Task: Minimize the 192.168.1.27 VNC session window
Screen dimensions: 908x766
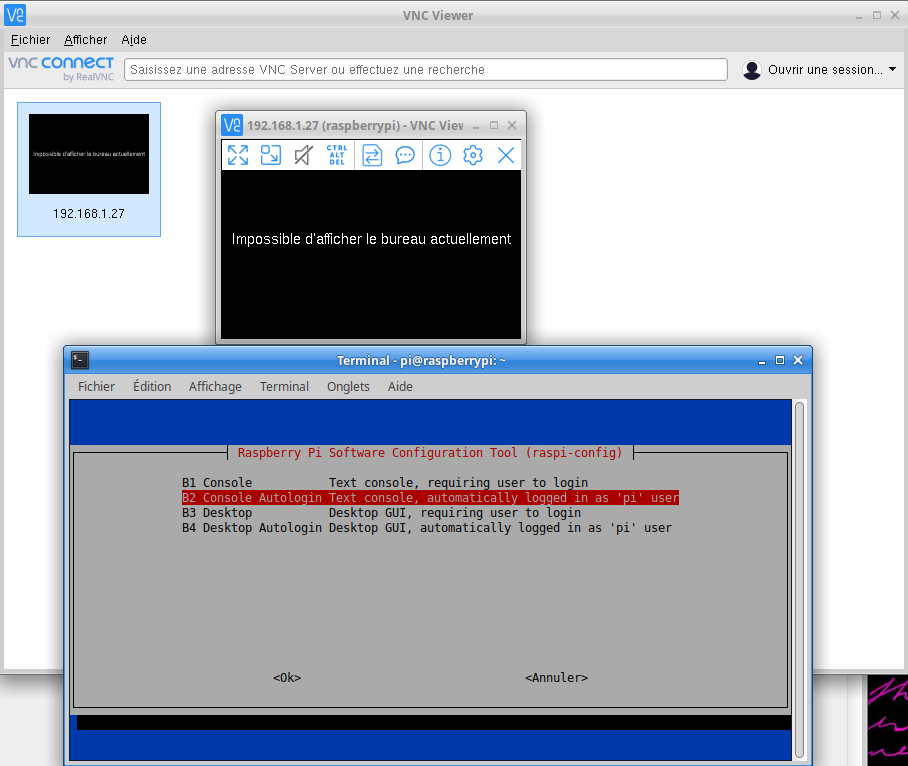Action: point(476,126)
